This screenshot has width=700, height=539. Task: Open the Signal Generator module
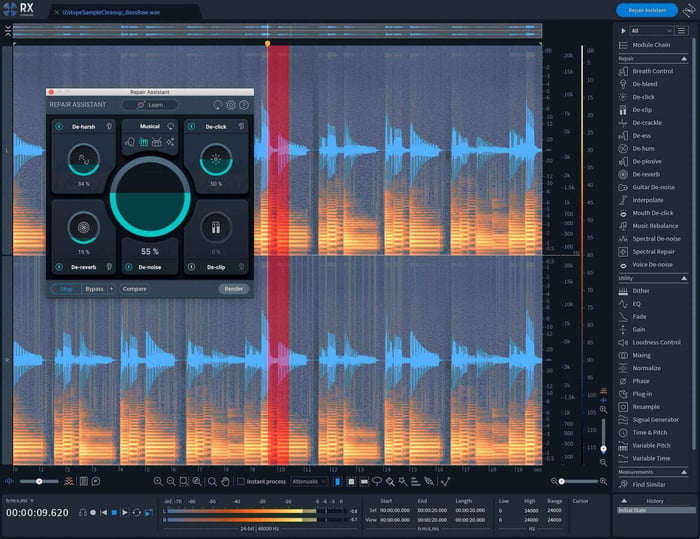pos(649,420)
